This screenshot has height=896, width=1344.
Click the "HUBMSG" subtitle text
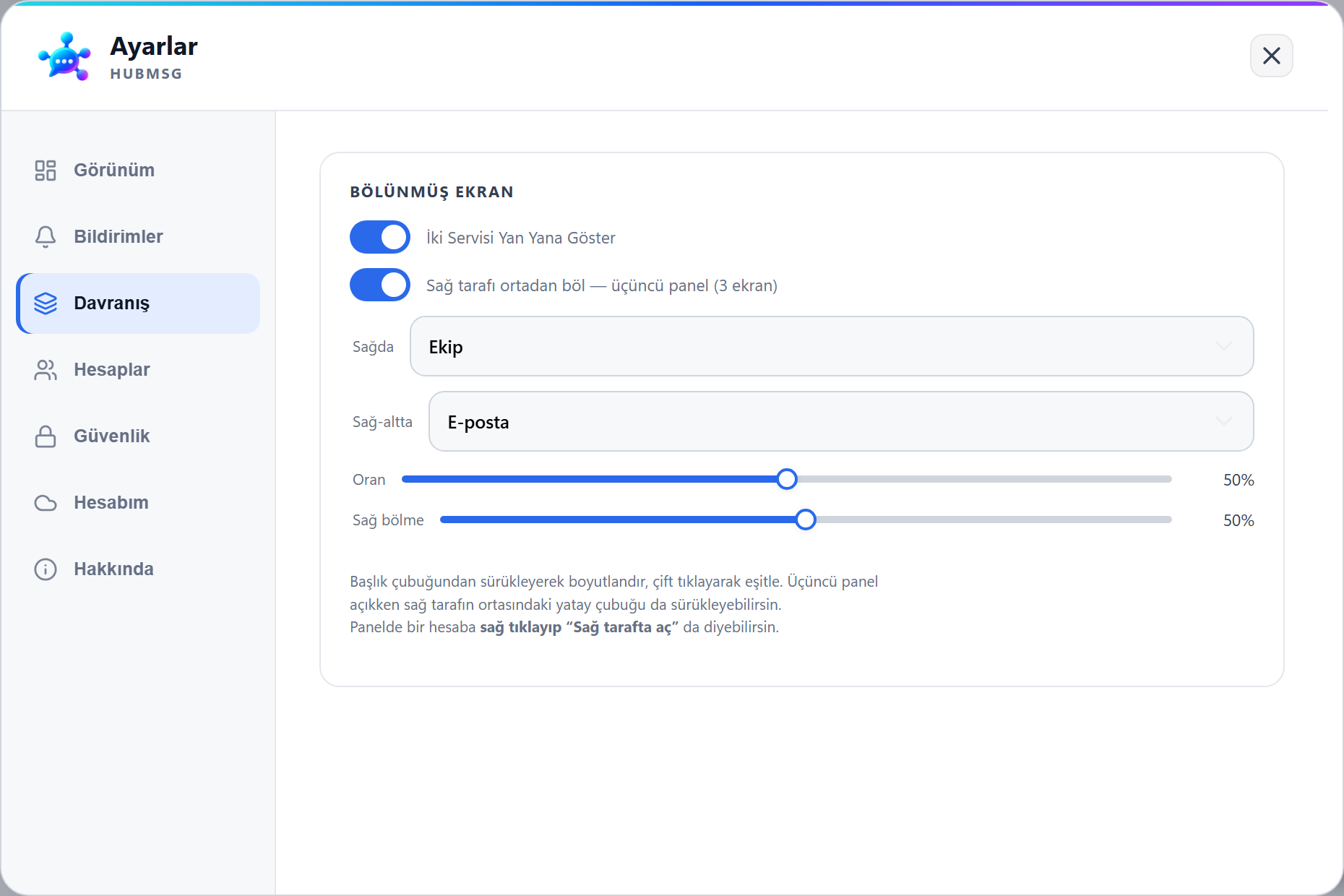146,74
